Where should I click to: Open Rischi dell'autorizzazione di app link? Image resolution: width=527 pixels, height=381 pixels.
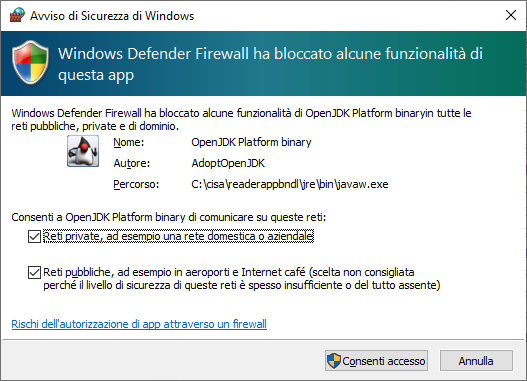point(139,324)
